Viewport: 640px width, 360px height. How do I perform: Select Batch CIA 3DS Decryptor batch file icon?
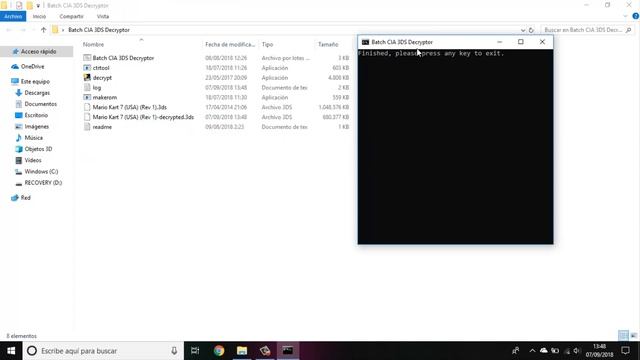click(87, 58)
